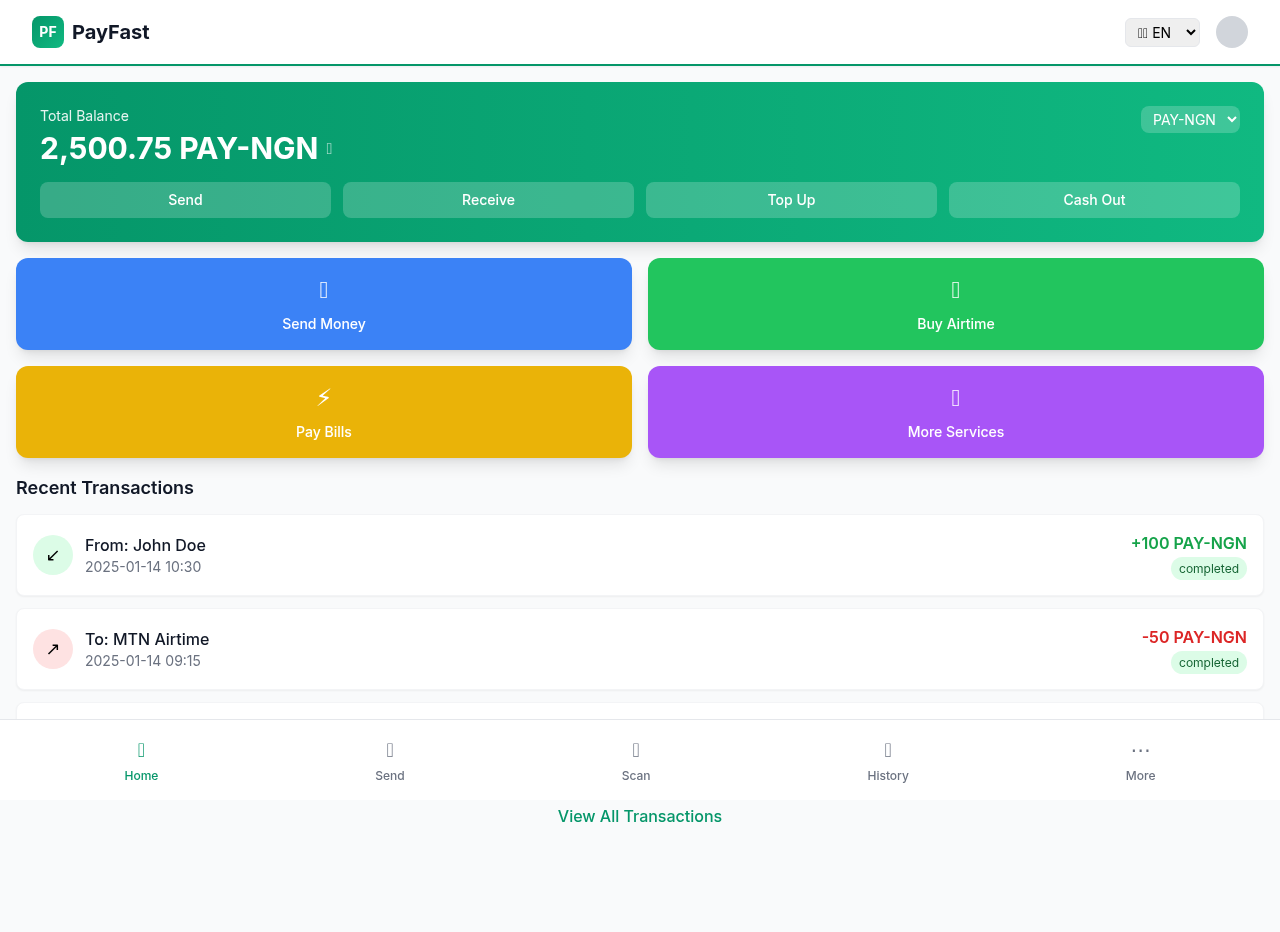1280x932 pixels.
Task: Click the phone icon on Buy Airtime card
Action: (x=955, y=290)
